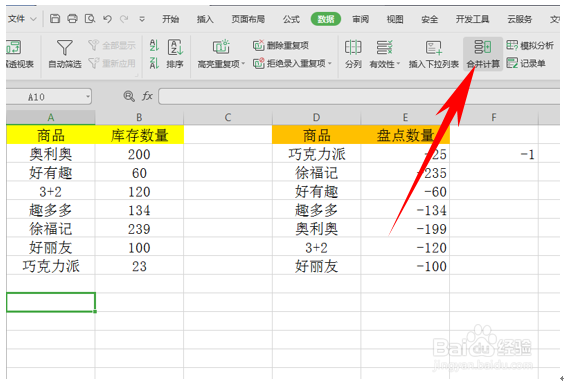Switch to the 审阅 tab
This screenshot has height=385, width=564.
(360, 19)
